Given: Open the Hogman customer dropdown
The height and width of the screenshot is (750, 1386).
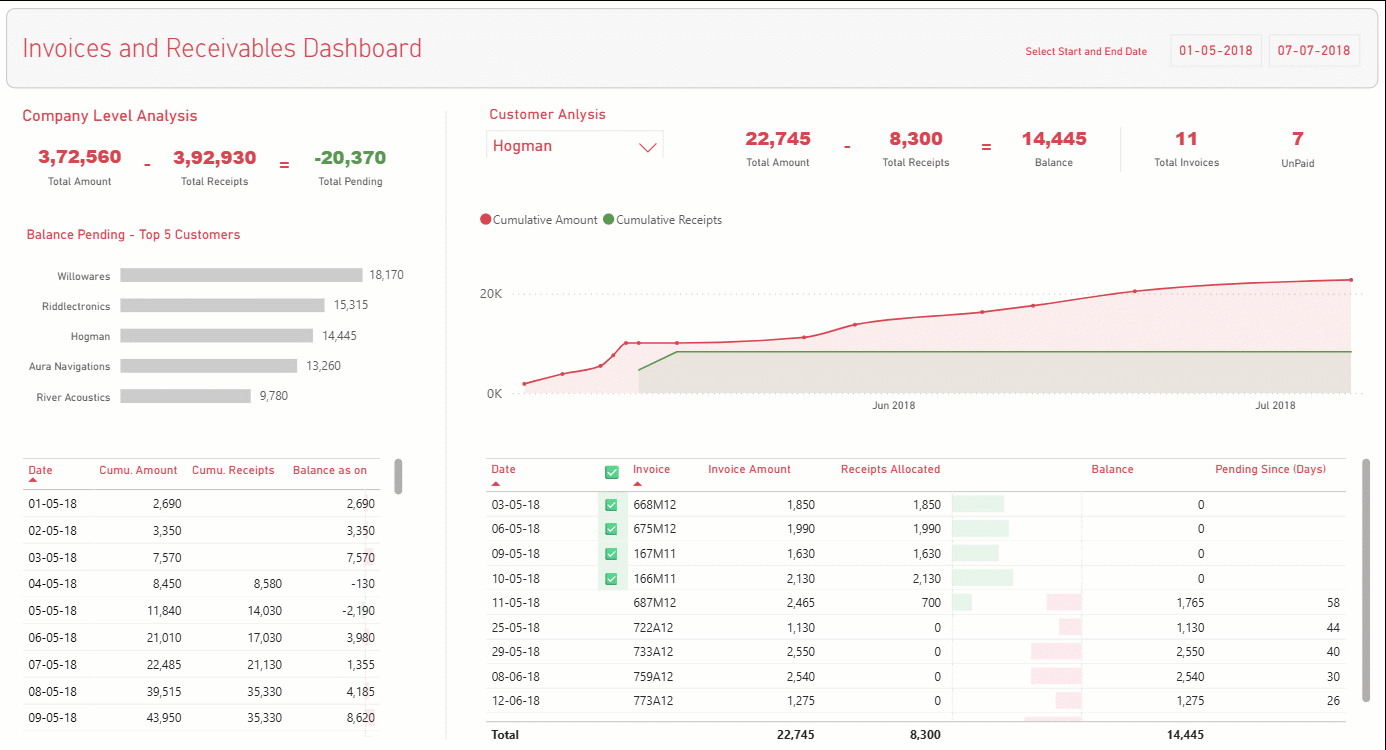Looking at the screenshot, I should pyautogui.click(x=575, y=146).
